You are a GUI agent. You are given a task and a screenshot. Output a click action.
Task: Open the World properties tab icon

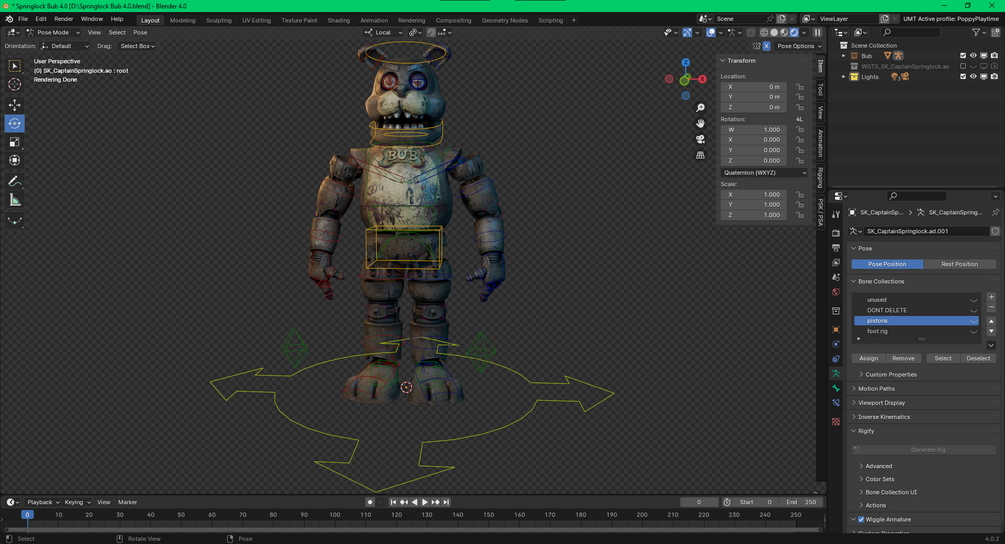[836, 292]
